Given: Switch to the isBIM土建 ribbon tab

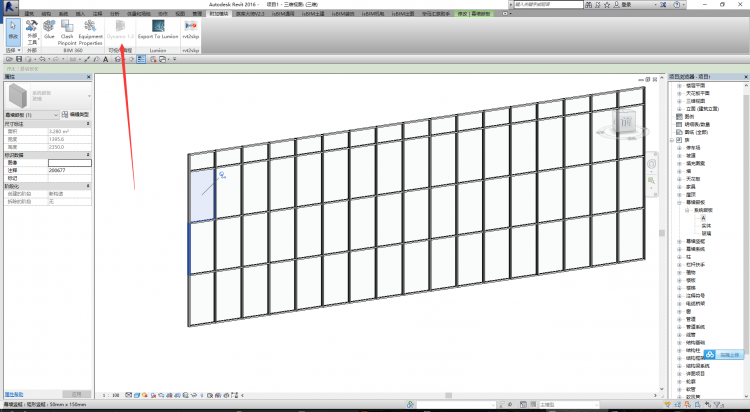Looking at the screenshot, I should click(x=315, y=14).
